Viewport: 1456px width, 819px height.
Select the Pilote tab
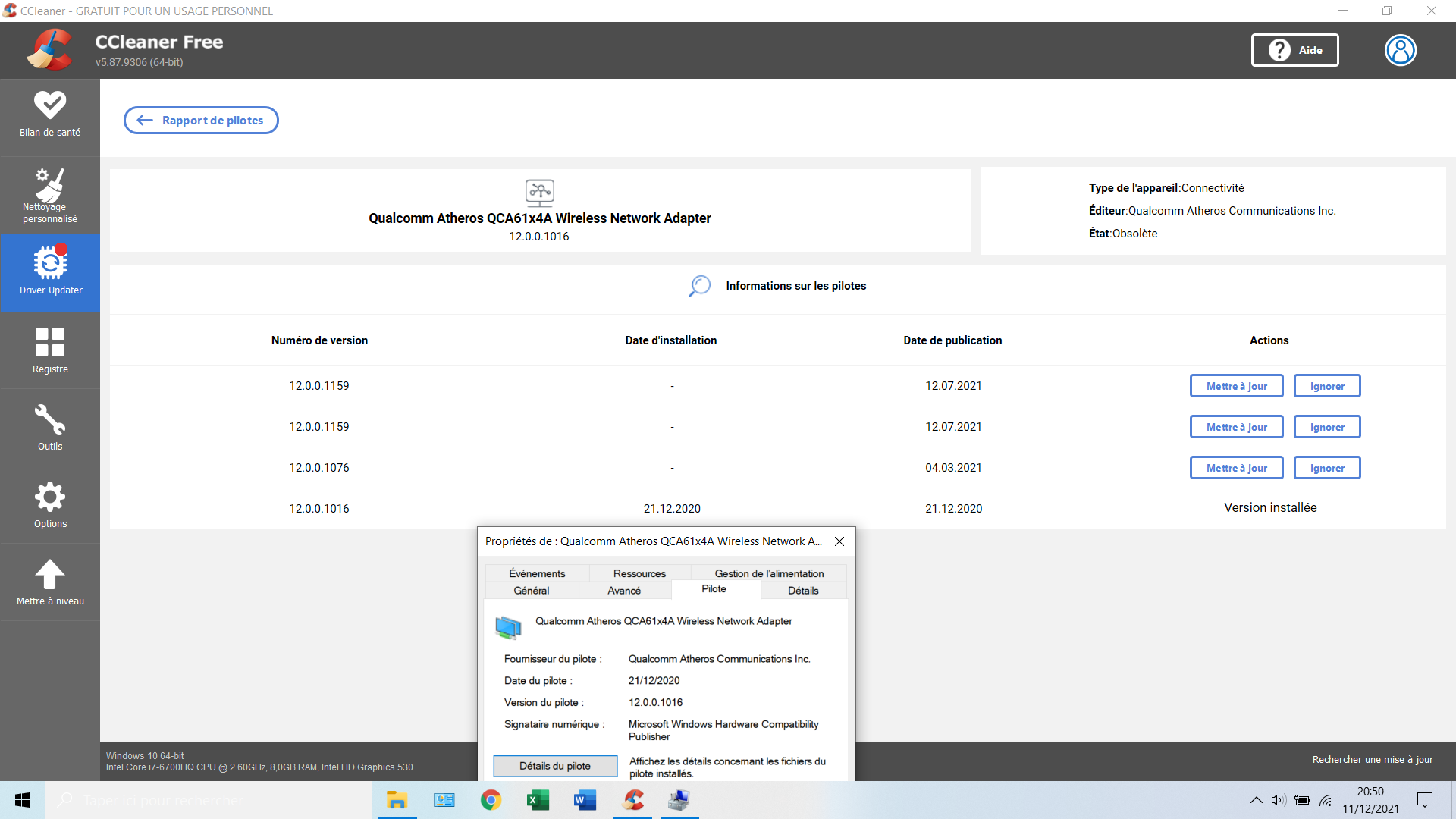(x=714, y=589)
